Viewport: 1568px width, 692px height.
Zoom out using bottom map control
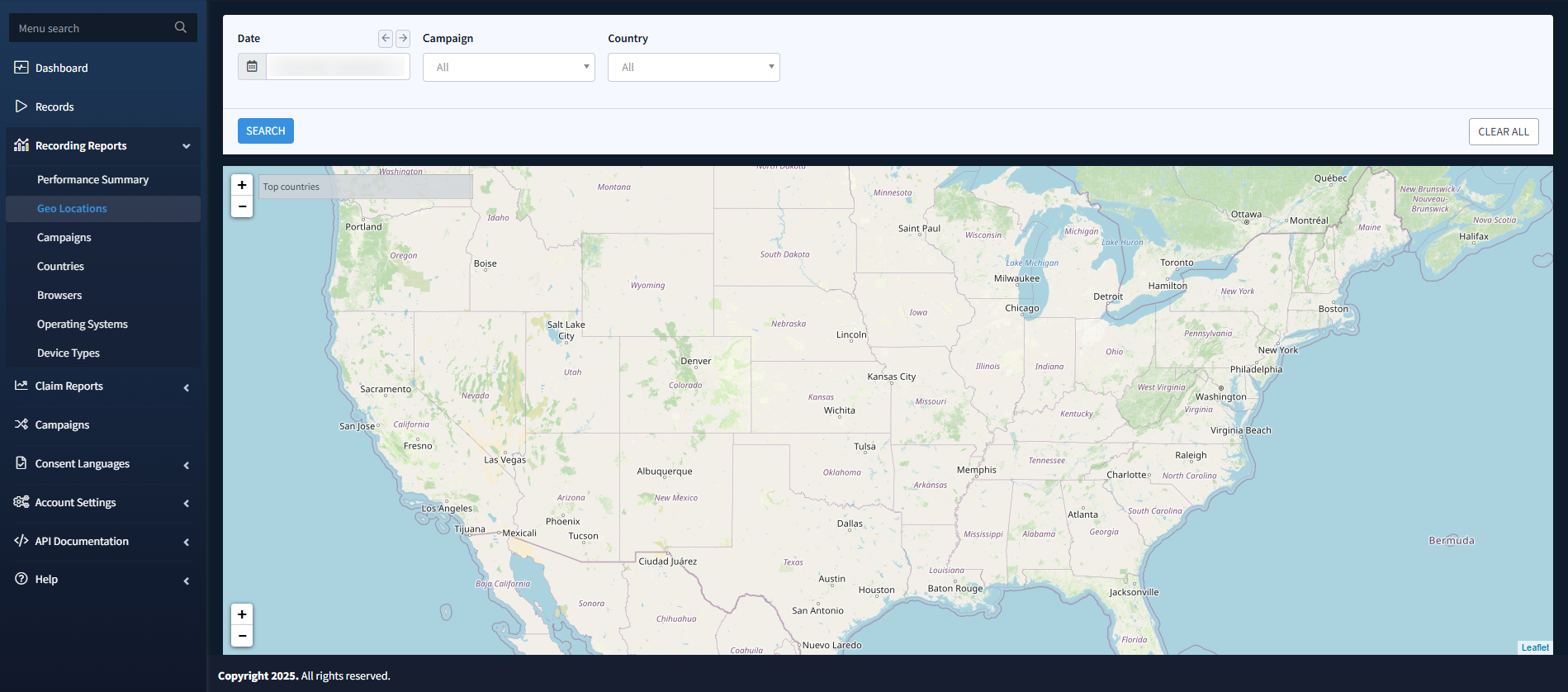[242, 636]
